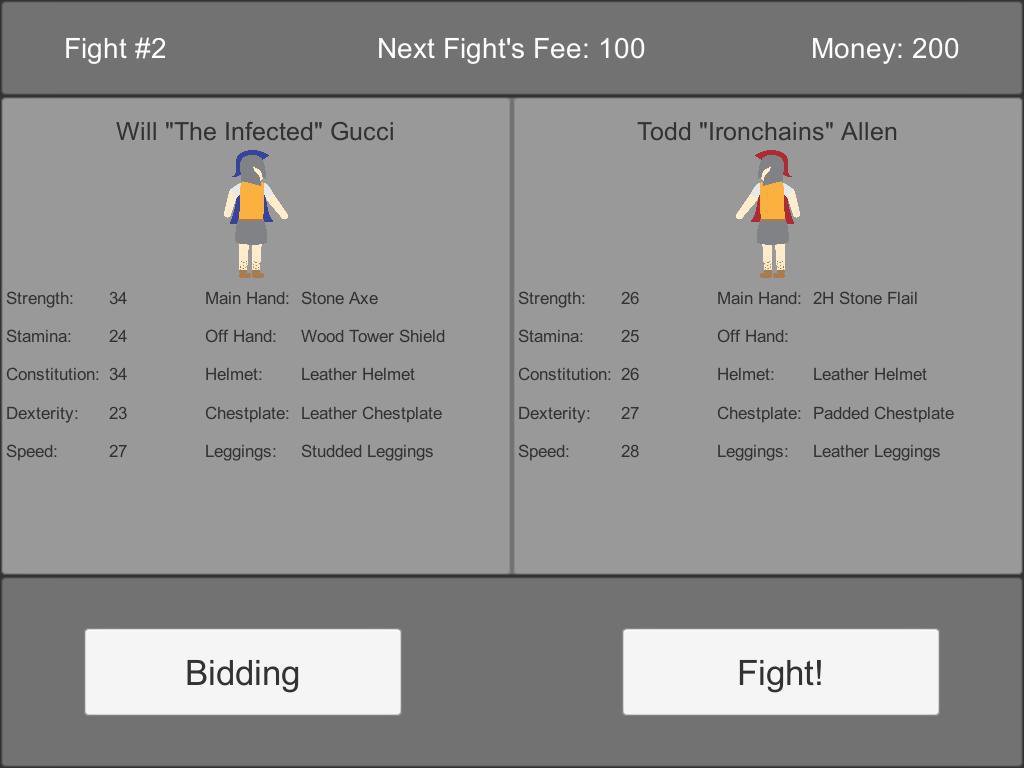Click Padded Chestplate on Todd's panel

click(884, 413)
